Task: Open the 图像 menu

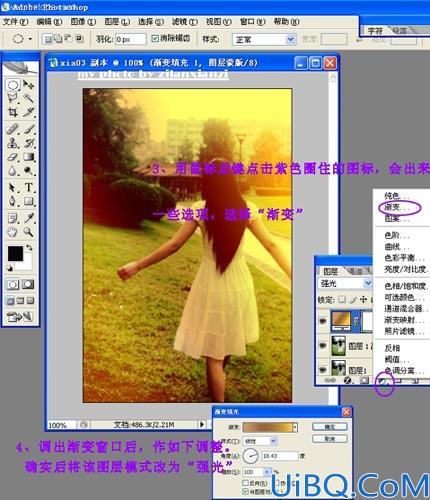Action: click(83, 22)
